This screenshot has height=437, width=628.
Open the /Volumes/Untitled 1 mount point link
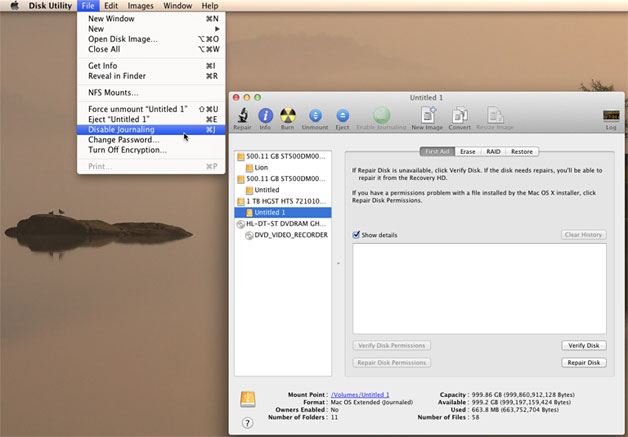click(360, 395)
